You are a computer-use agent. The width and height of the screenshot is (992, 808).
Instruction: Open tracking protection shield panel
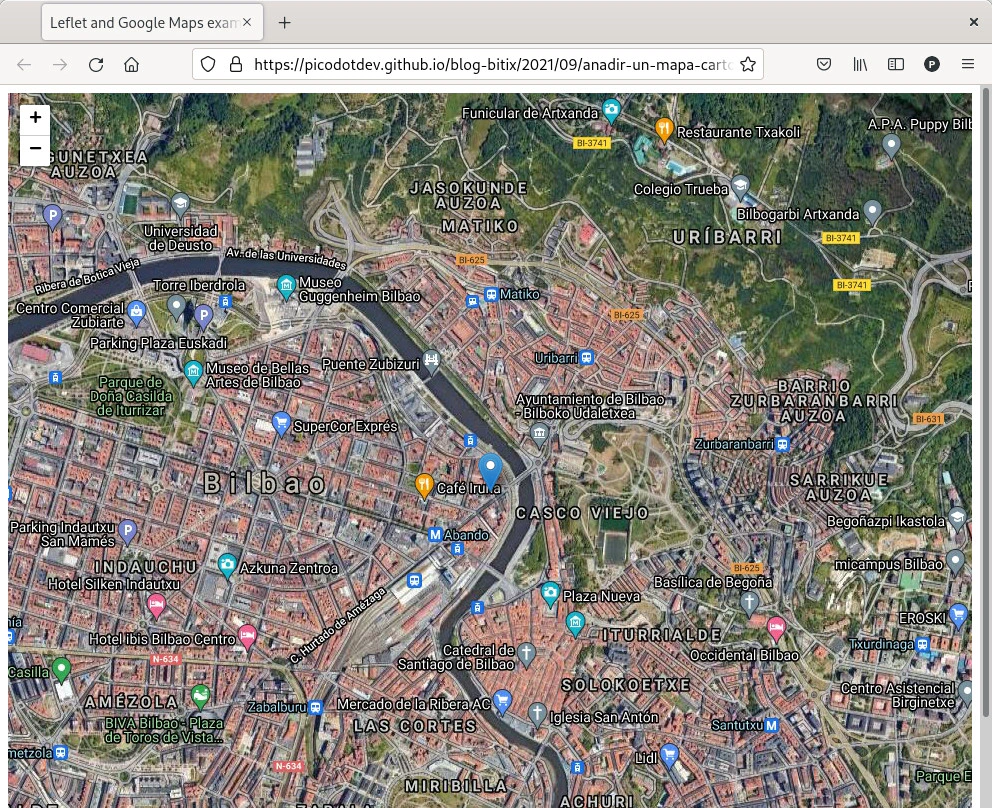208,65
